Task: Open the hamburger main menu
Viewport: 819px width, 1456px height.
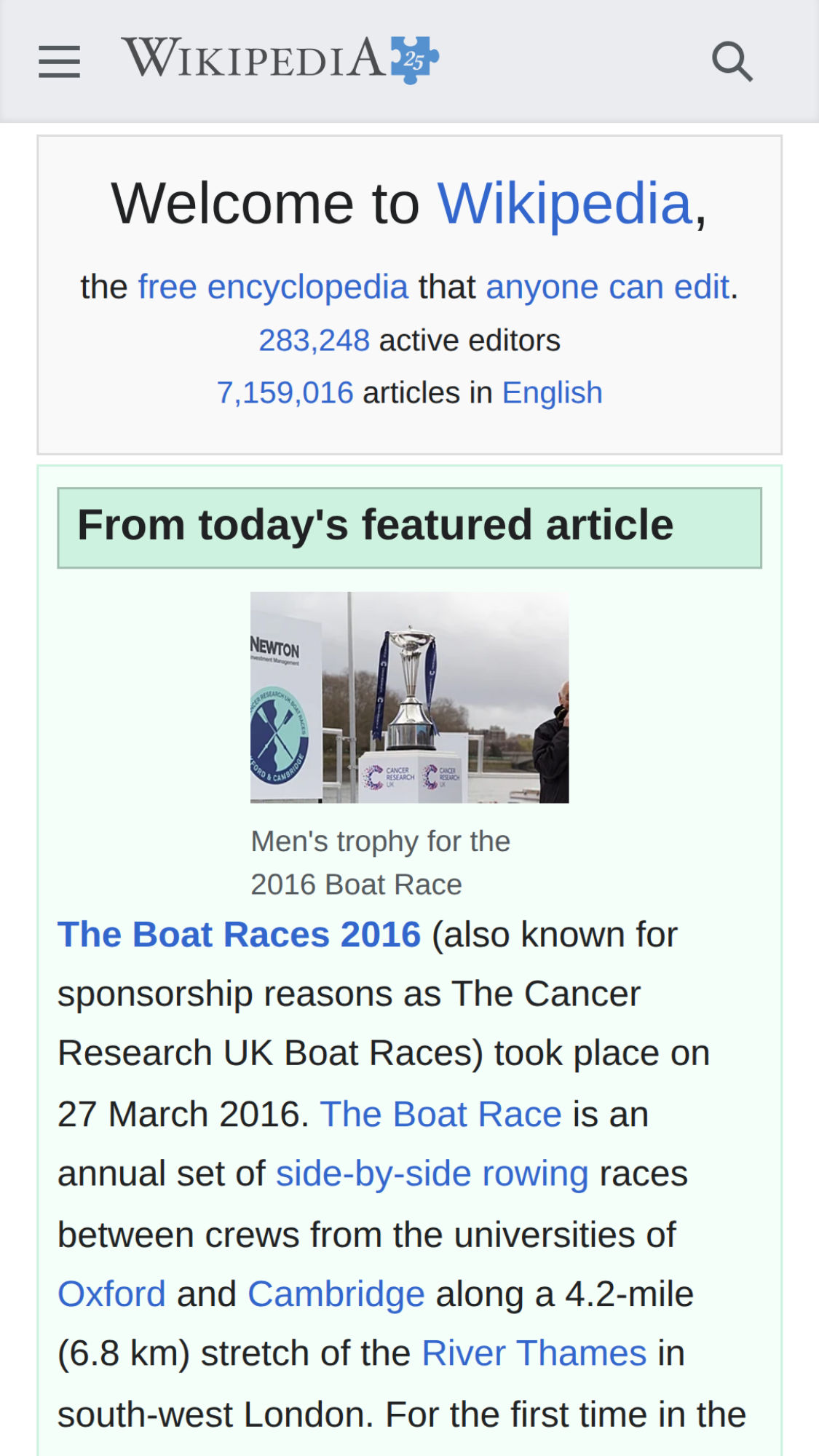Action: 59,61
